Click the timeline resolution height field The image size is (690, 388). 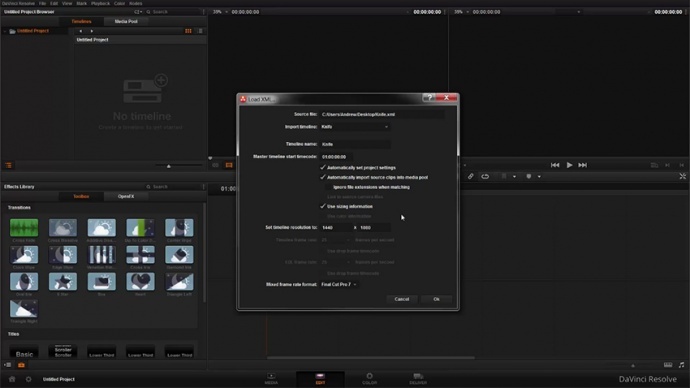tap(374, 227)
